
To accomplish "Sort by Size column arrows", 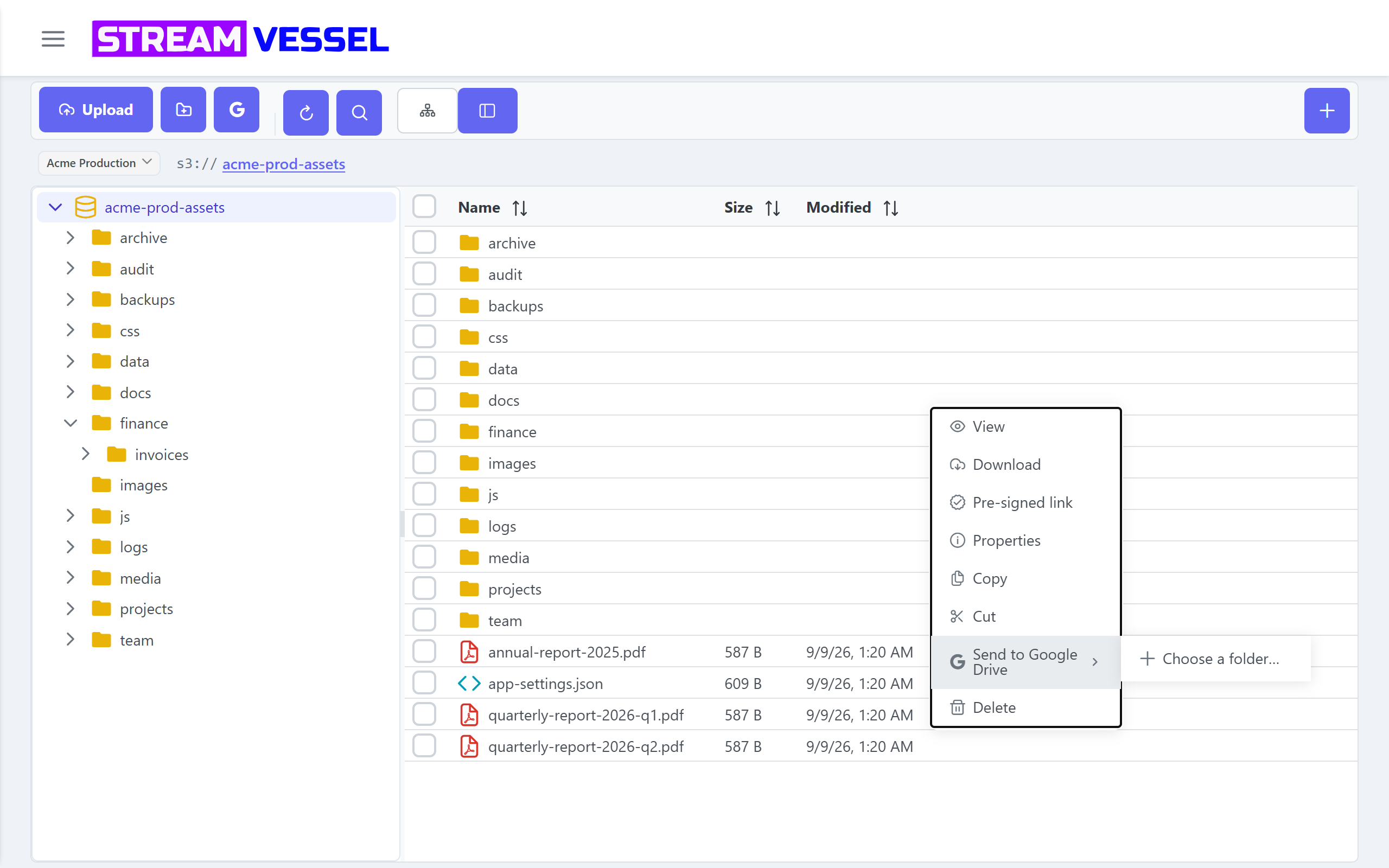I will pos(773,208).
